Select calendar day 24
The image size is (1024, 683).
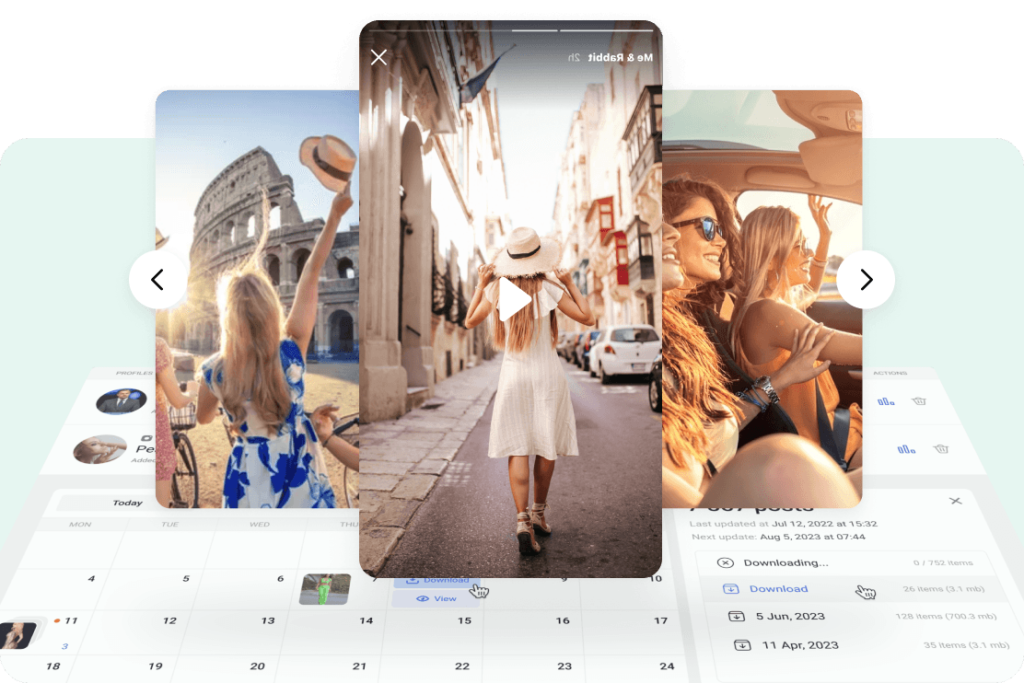[667, 666]
